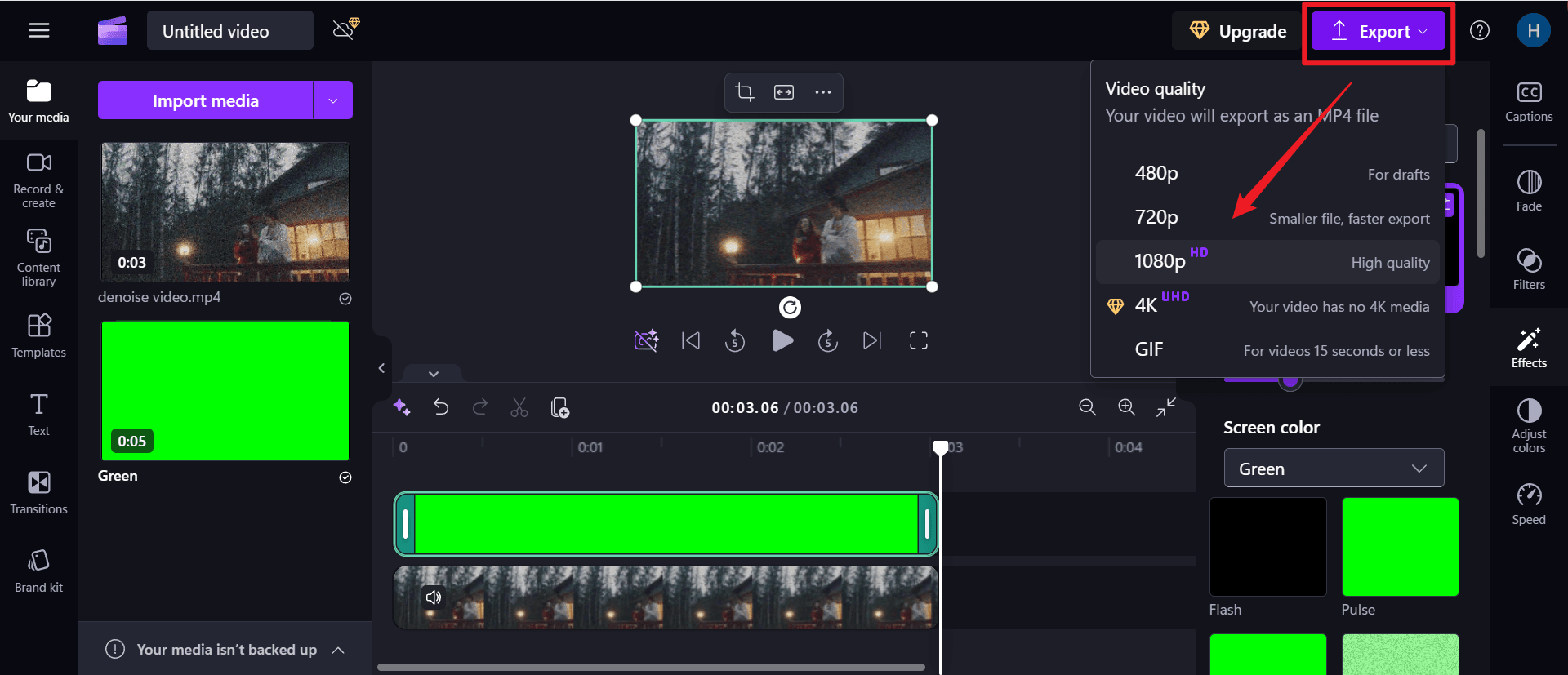Image resolution: width=1568 pixels, height=675 pixels.
Task: Click the fit/fill icon in preview toolbar
Action: pos(784,92)
